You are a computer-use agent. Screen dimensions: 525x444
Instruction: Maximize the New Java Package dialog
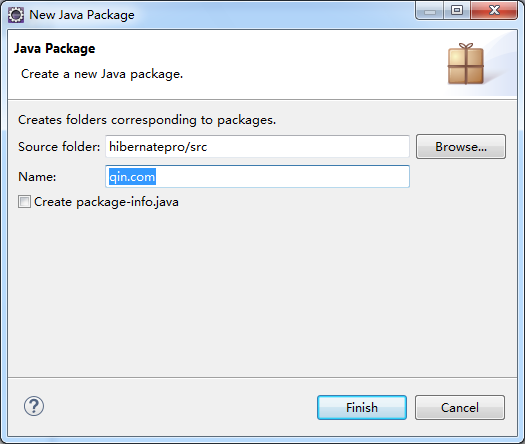(x=457, y=11)
